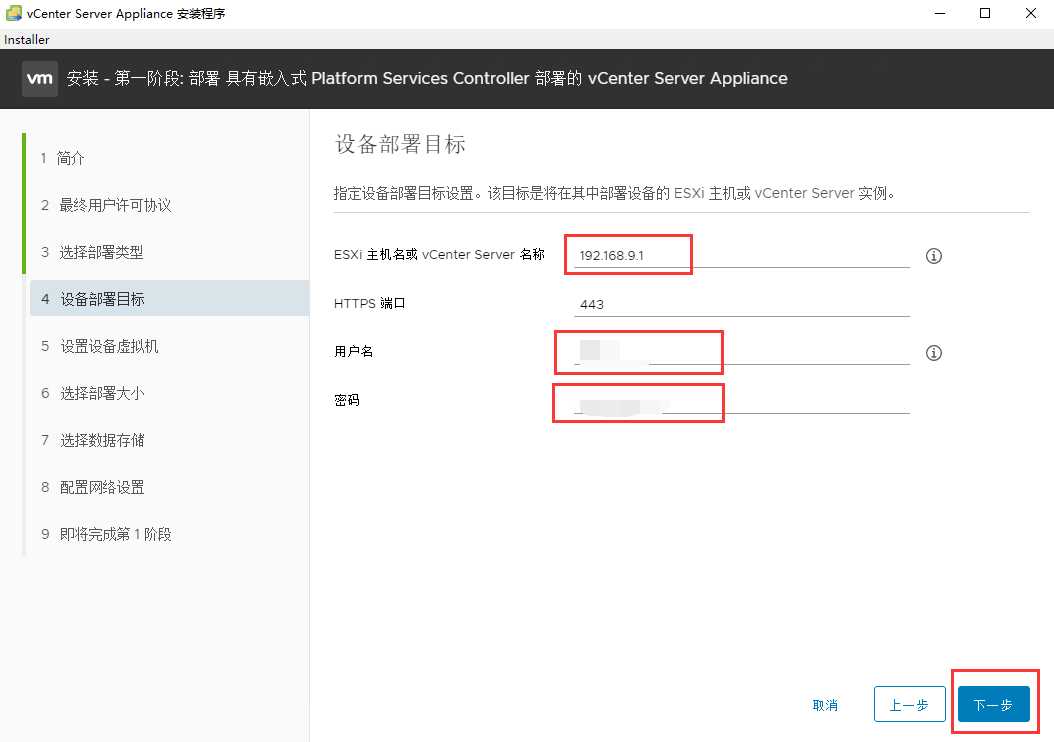Click the 上一步 button

(909, 704)
